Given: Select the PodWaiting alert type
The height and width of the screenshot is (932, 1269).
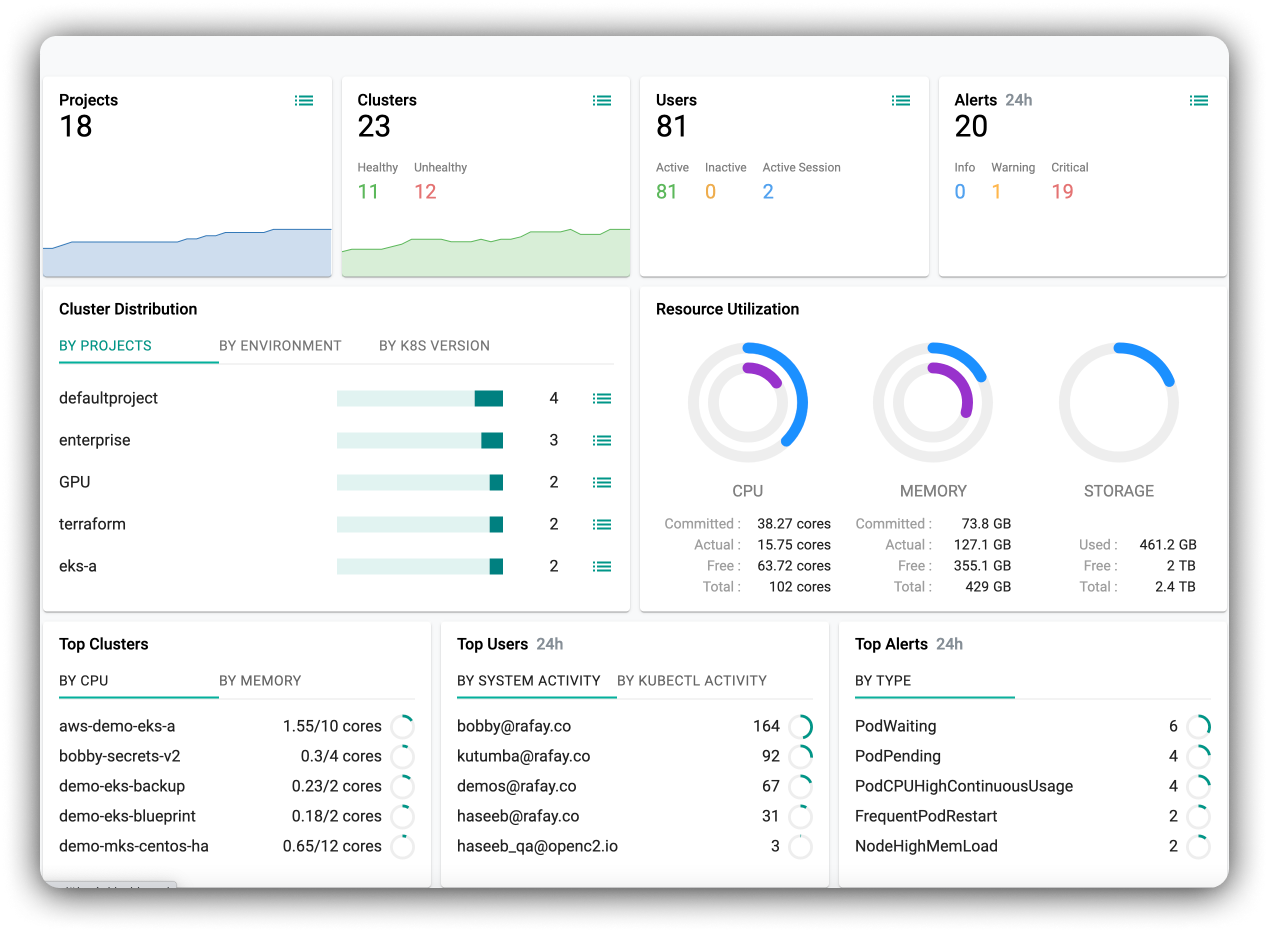Looking at the screenshot, I should (896, 726).
